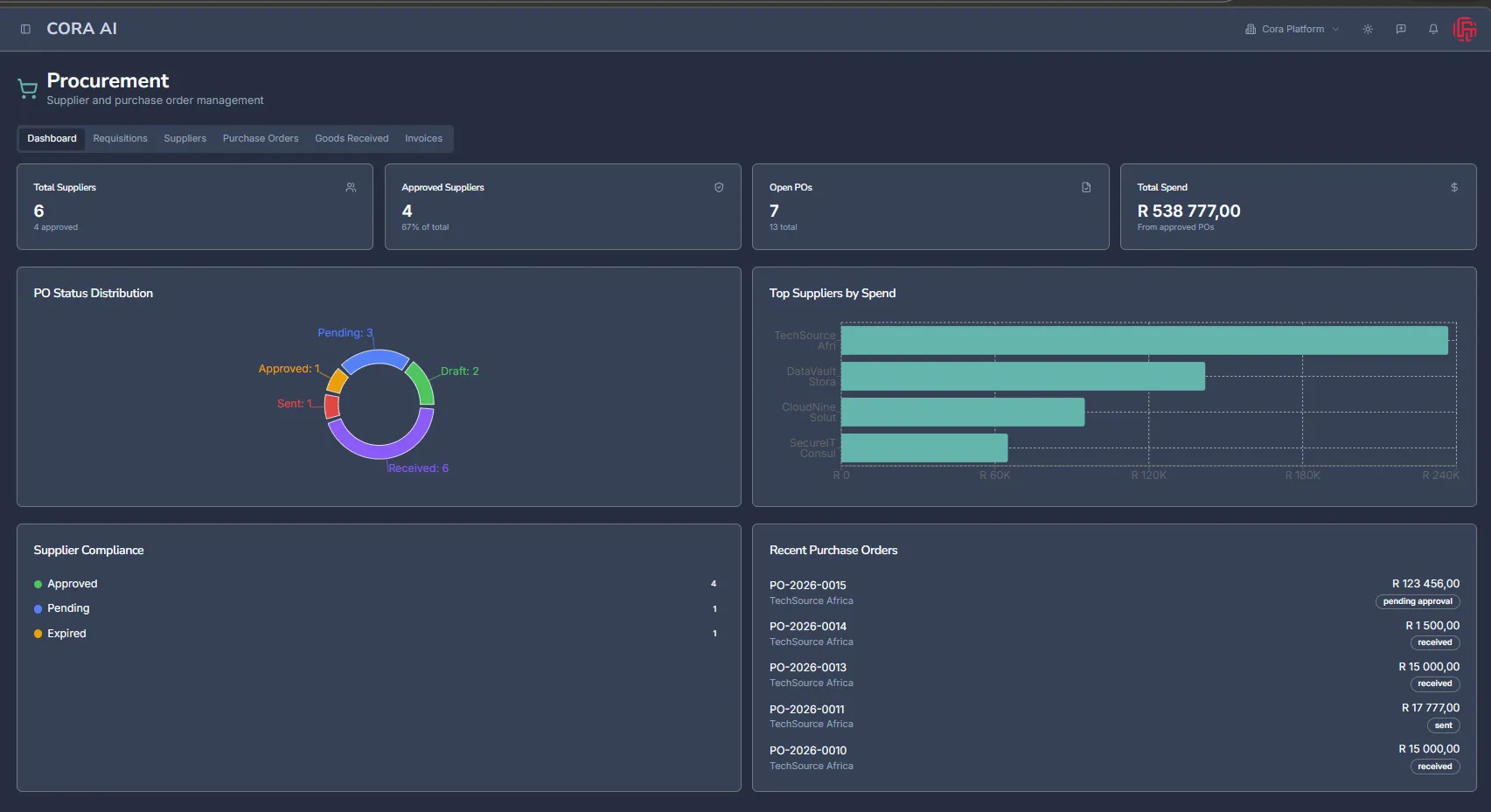The image size is (1491, 812).
Task: Click the TechSource Africa spend bar
Action: click(x=1144, y=340)
